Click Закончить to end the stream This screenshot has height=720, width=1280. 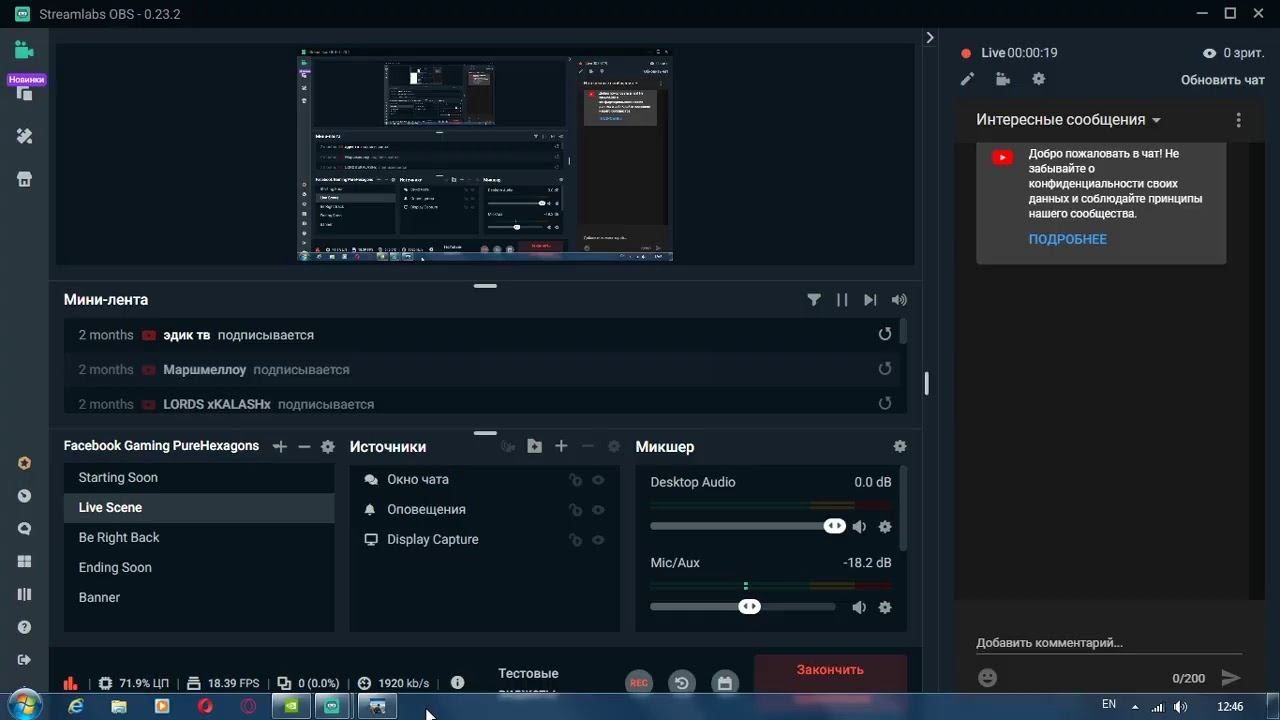(830, 670)
